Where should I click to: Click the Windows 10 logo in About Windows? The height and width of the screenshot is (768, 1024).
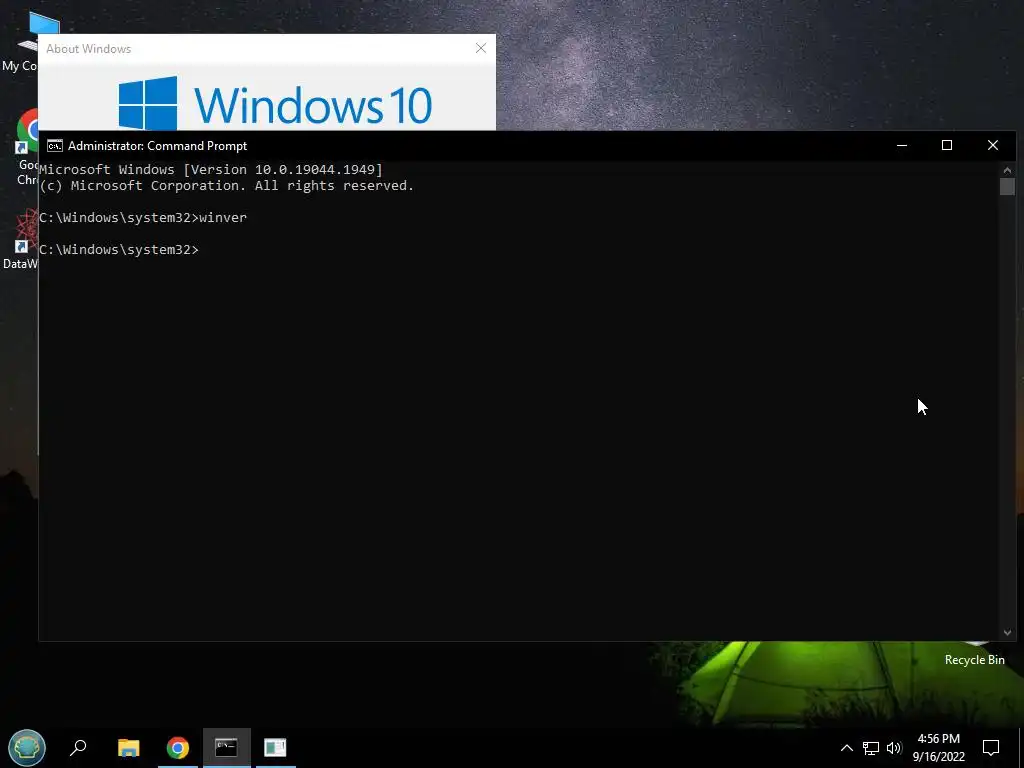pos(275,103)
